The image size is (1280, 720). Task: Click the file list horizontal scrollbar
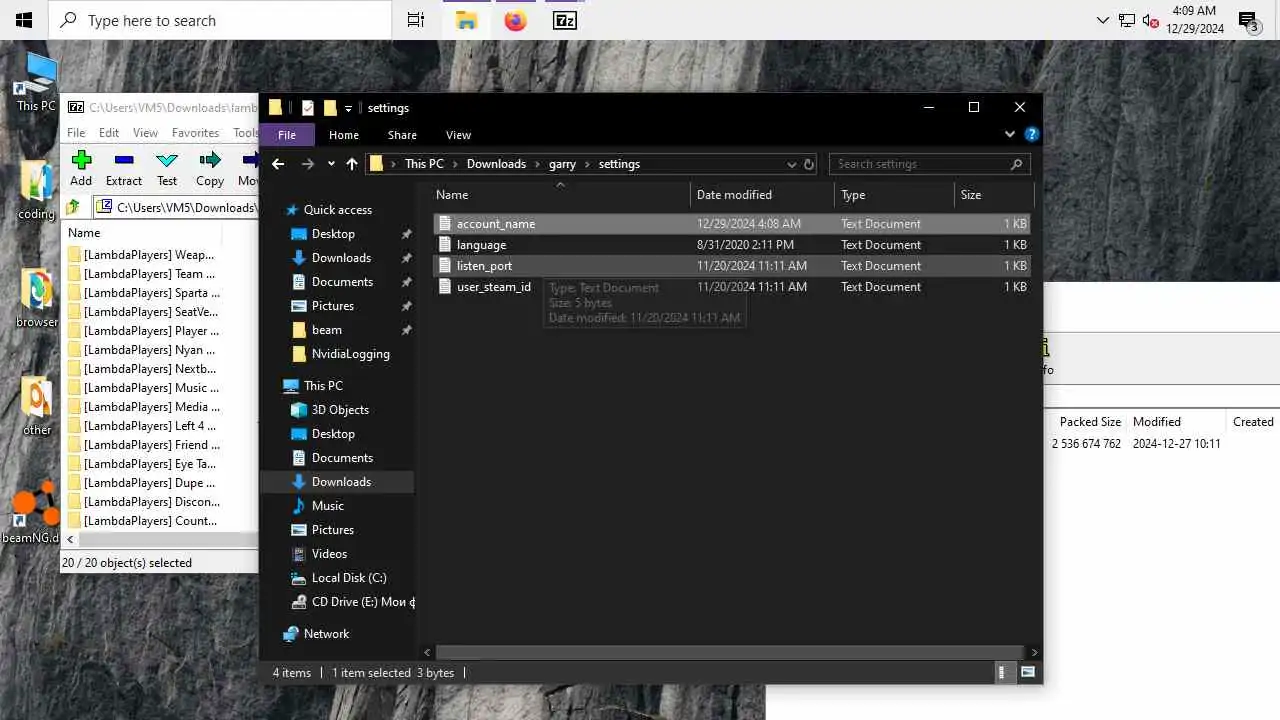(x=730, y=652)
